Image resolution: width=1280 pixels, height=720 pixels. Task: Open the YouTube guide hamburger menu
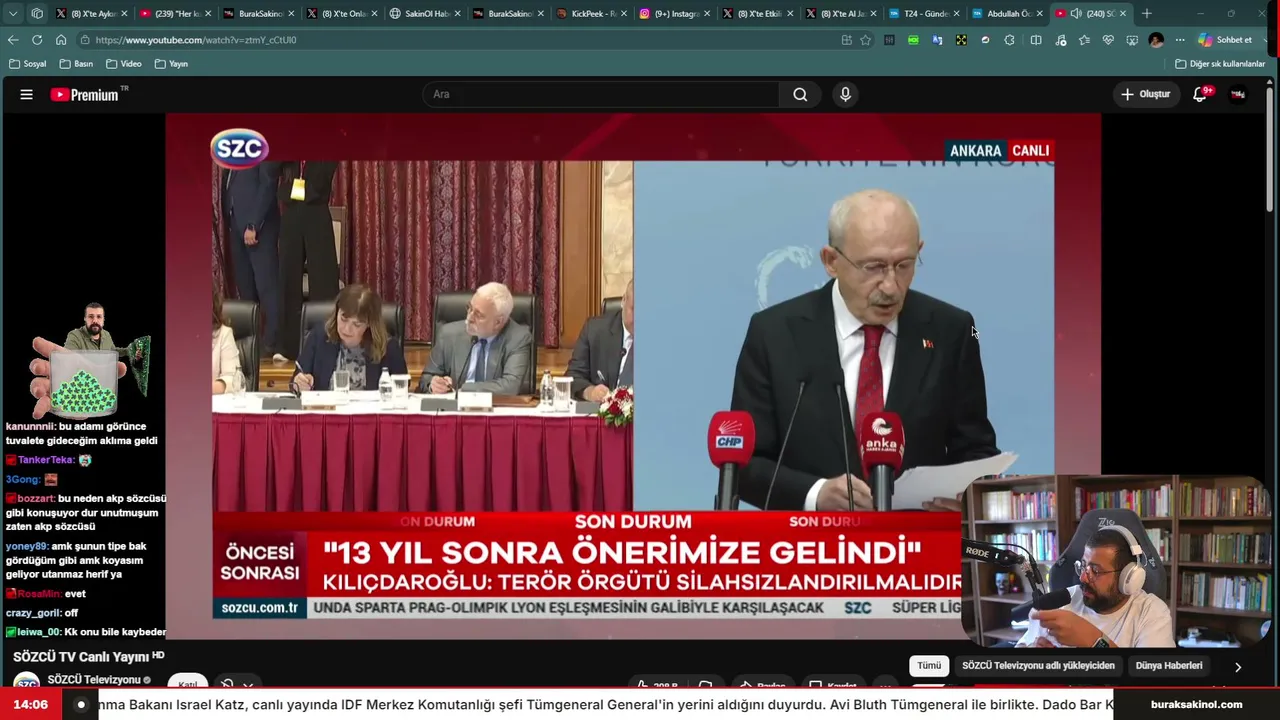27,94
